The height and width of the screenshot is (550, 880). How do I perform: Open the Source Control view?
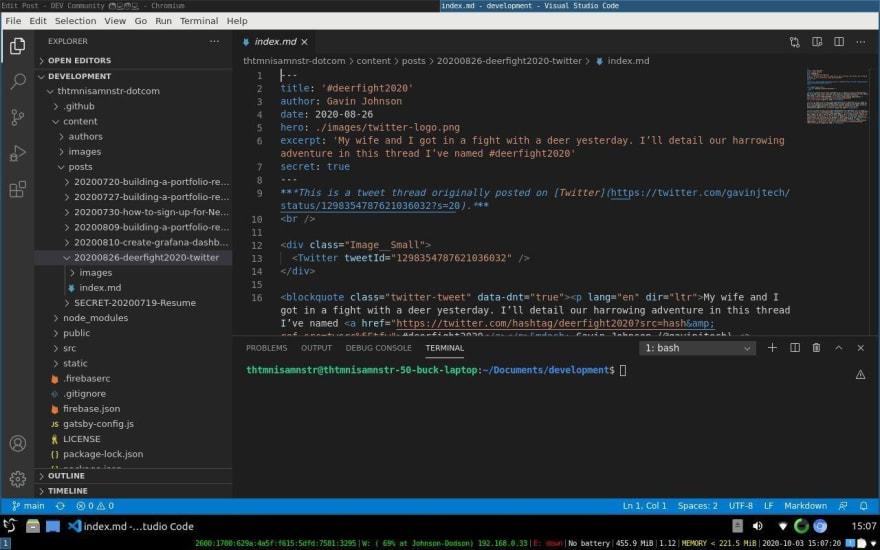coord(17,117)
